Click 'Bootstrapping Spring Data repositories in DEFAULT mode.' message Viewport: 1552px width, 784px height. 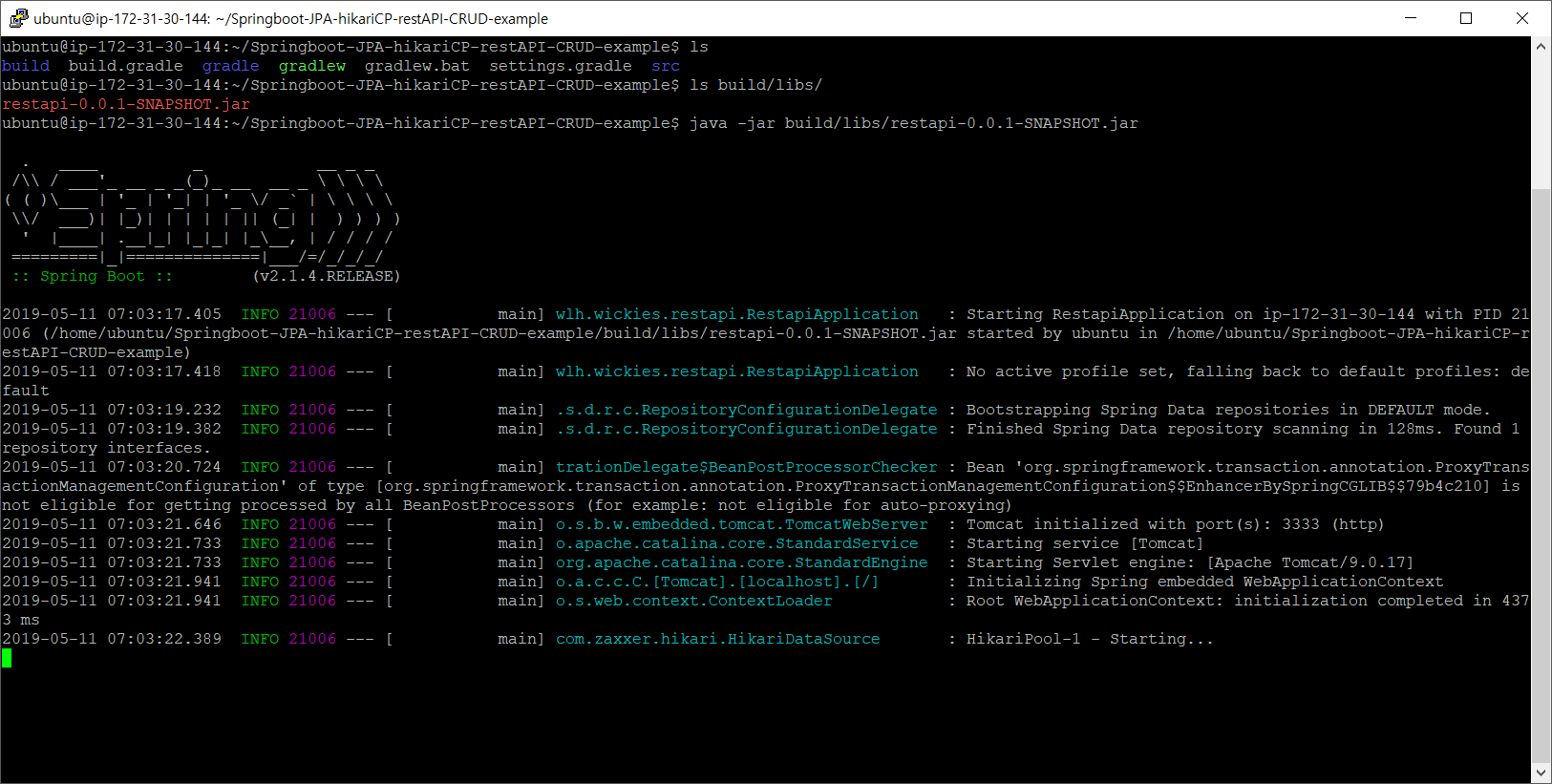click(1229, 410)
